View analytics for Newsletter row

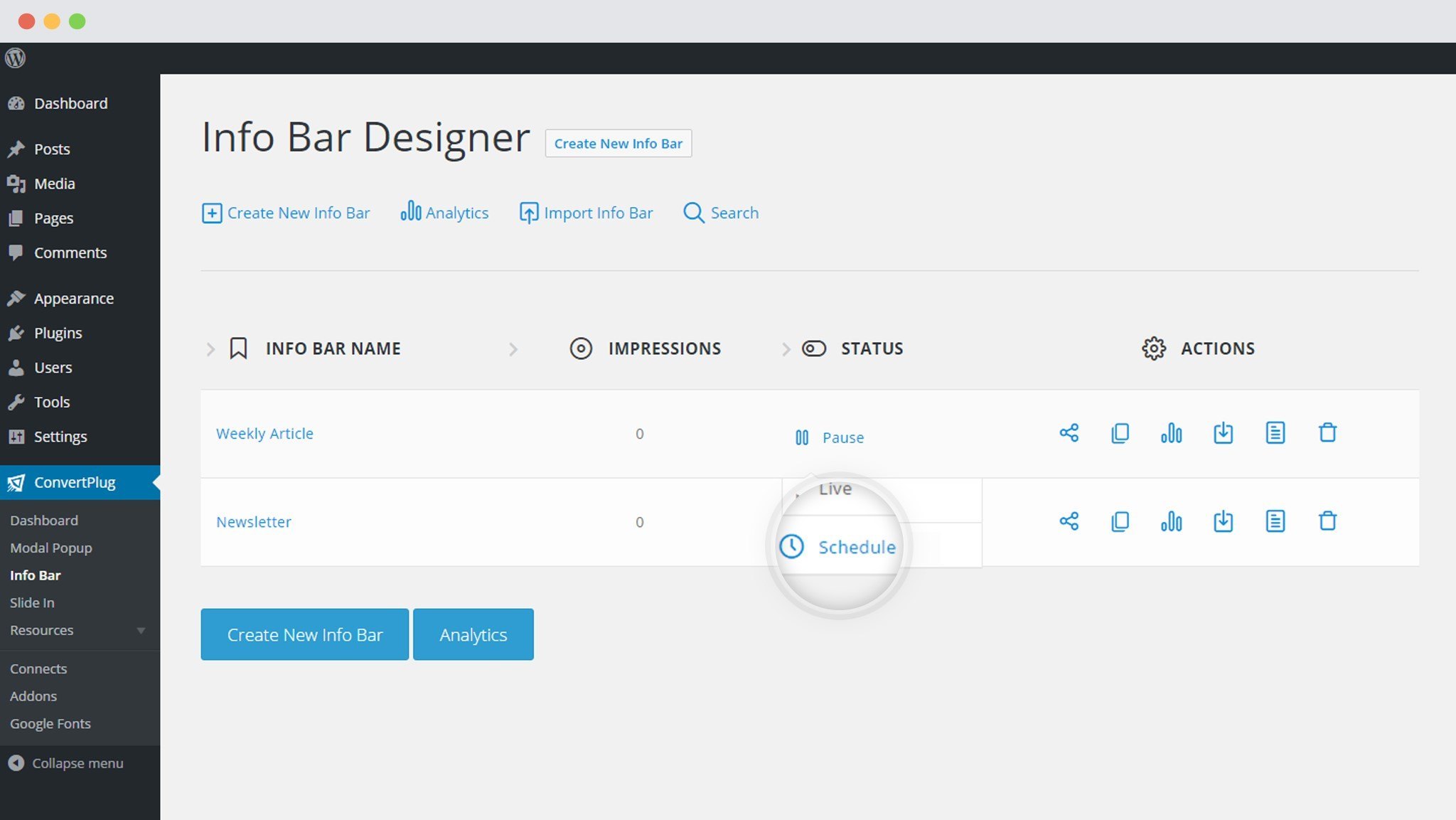1171,521
